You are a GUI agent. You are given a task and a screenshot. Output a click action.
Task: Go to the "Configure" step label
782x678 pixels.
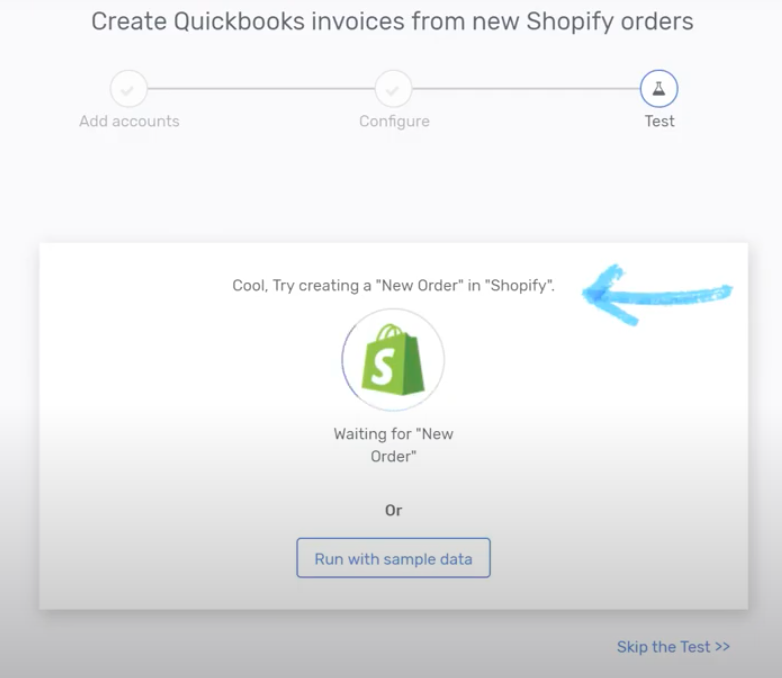click(394, 122)
